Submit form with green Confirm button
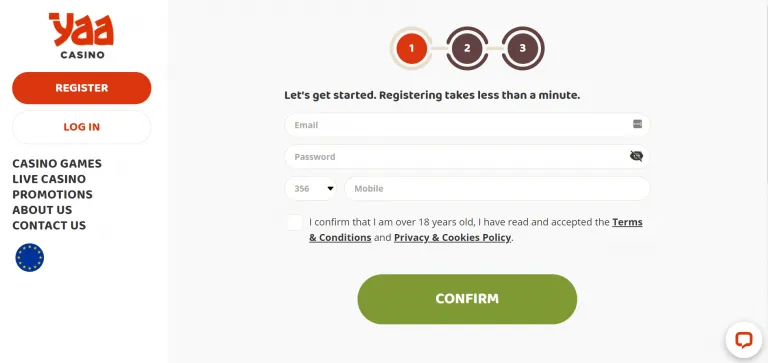The image size is (768, 363). coord(467,299)
